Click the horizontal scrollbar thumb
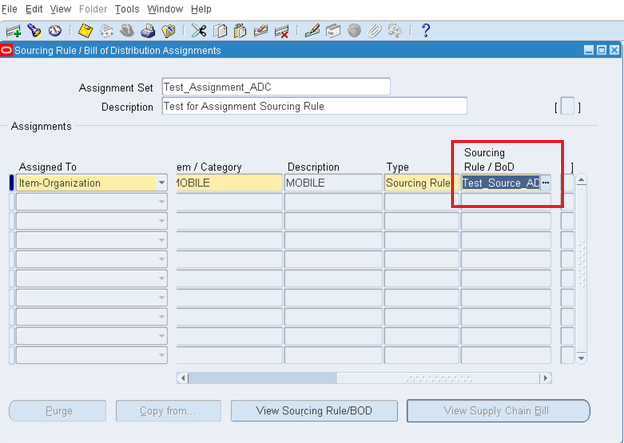This screenshot has height=443, width=624. (263, 378)
